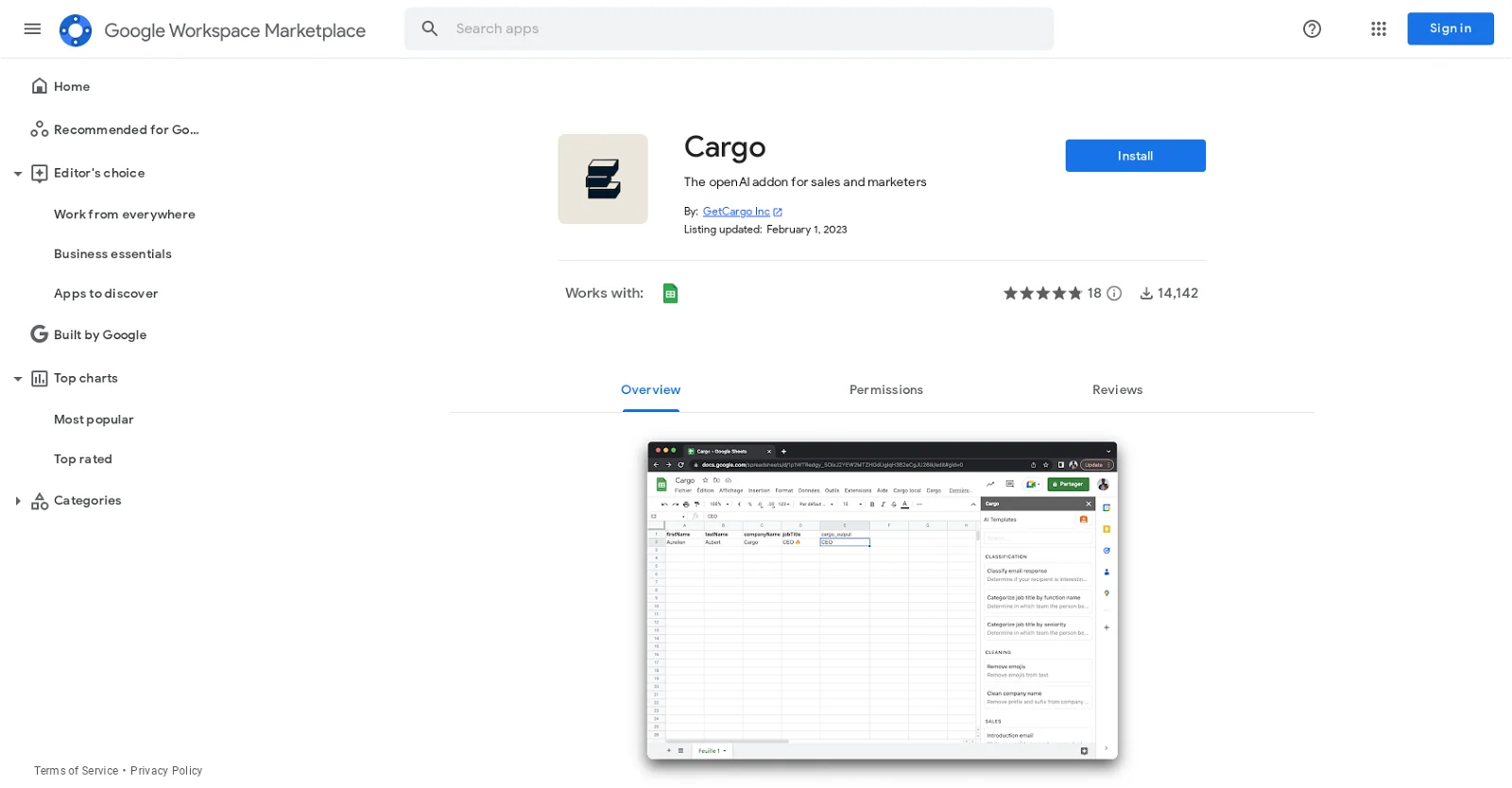Click the Google Workspace Marketplace logo
Image resolution: width=1512 pixels, height=788 pixels.
tap(76, 30)
